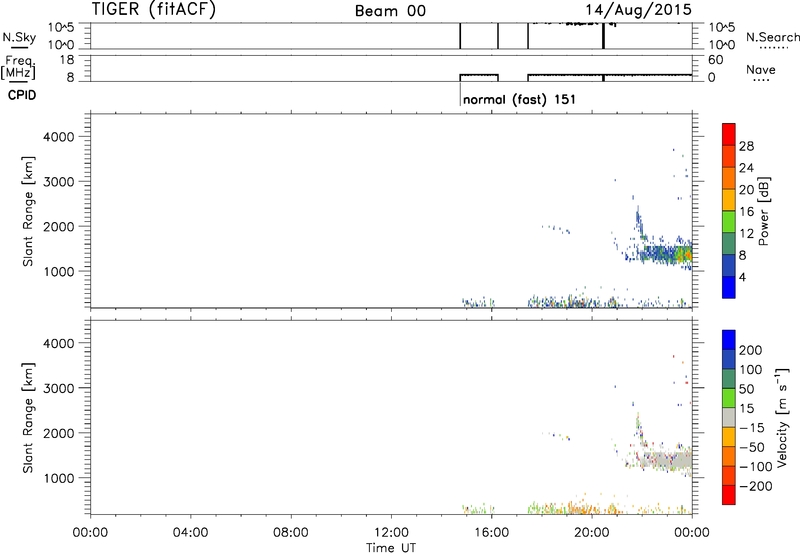Click '2000' tick on Velocity panel
This screenshot has height=554, width=800.
(x=59, y=433)
